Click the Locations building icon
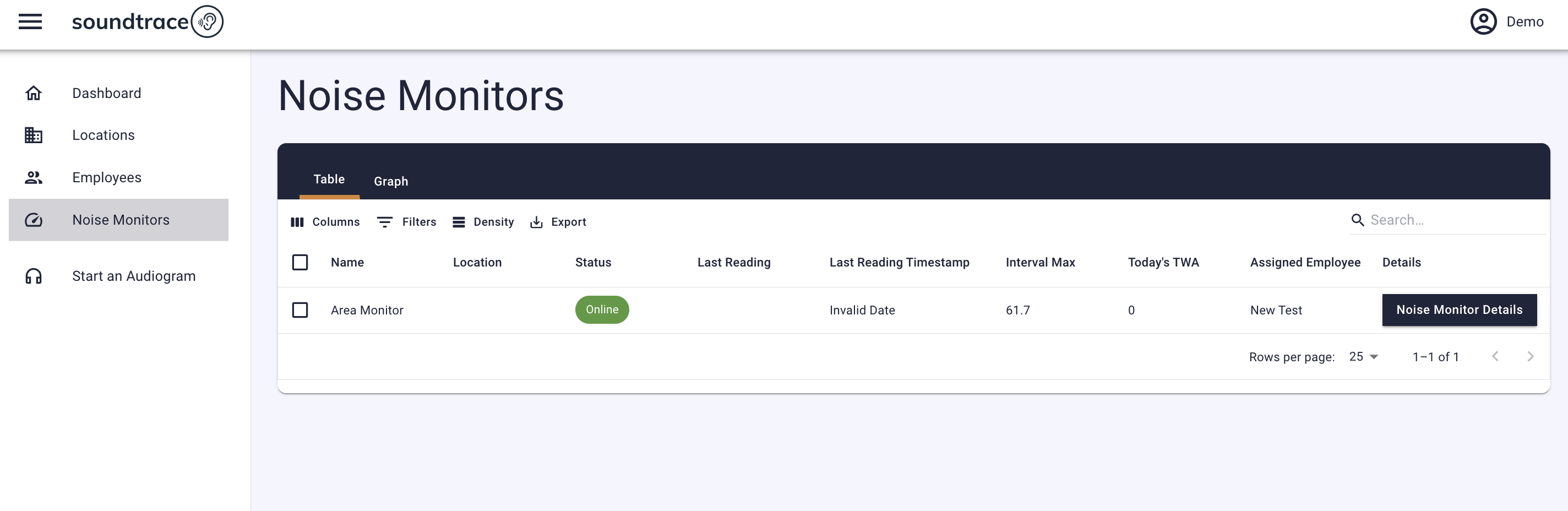The image size is (1568, 511). [x=34, y=135]
